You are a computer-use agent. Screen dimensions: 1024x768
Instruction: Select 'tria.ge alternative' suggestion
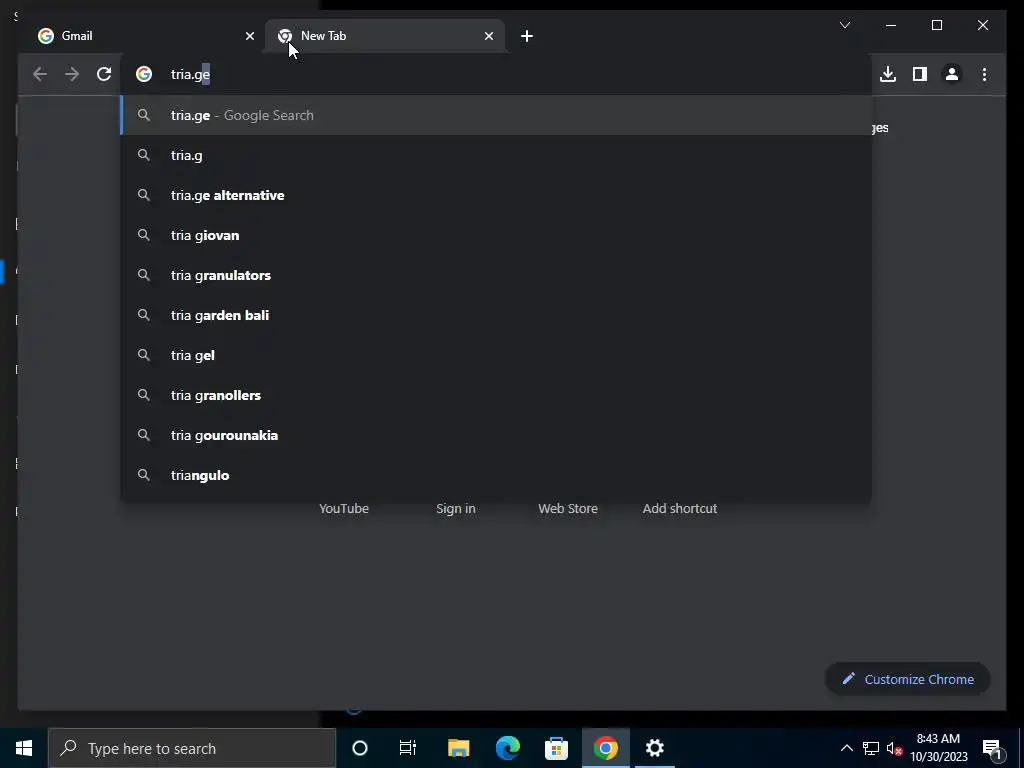[496, 195]
